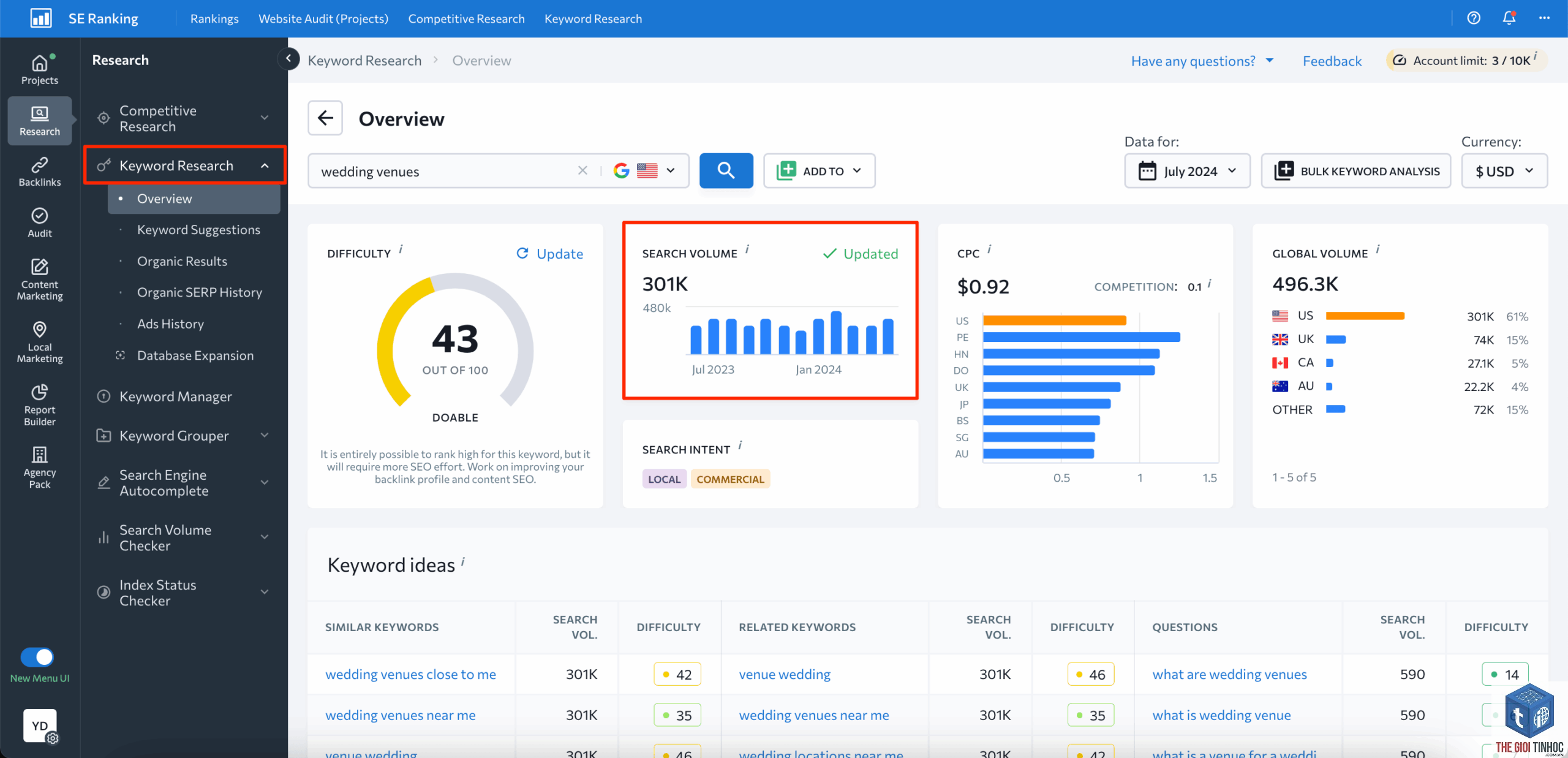
Task: Click the Difficulty info icon
Action: point(401,249)
